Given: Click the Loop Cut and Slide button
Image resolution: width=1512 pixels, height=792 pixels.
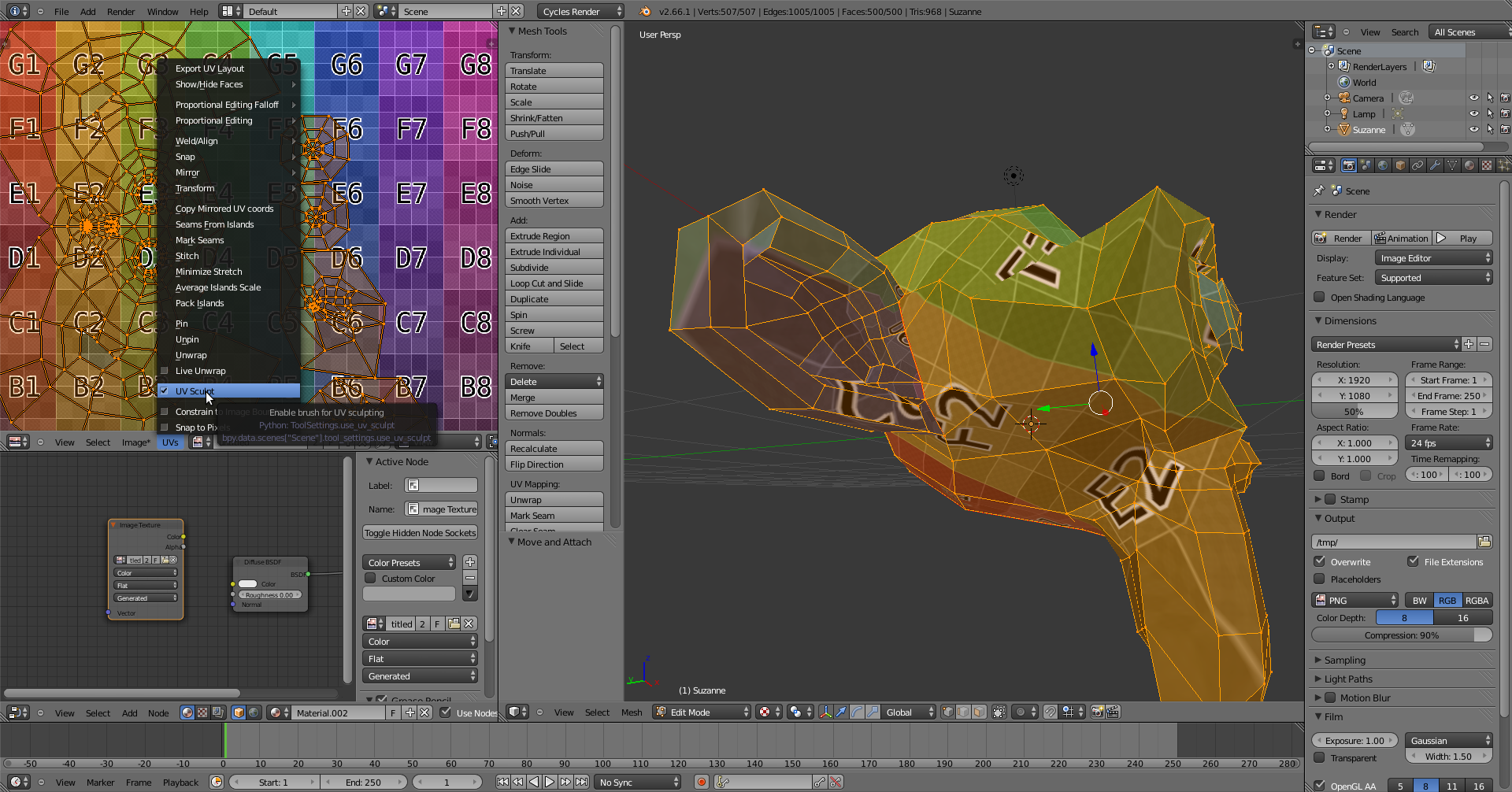Looking at the screenshot, I should coord(554,283).
